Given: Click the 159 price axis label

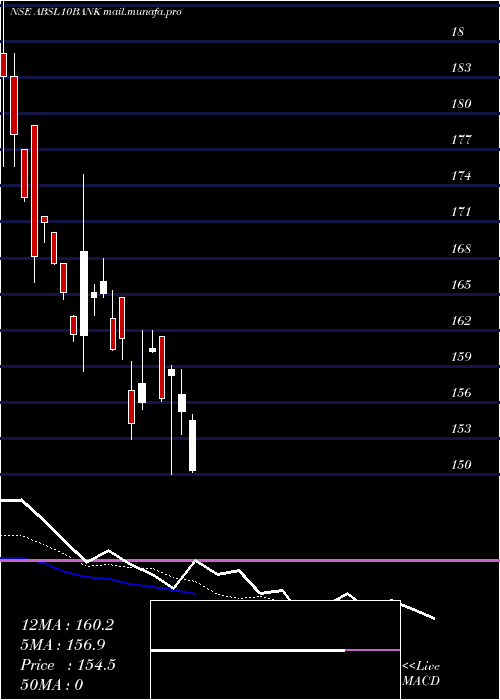Looking at the screenshot, I should coord(461,357).
